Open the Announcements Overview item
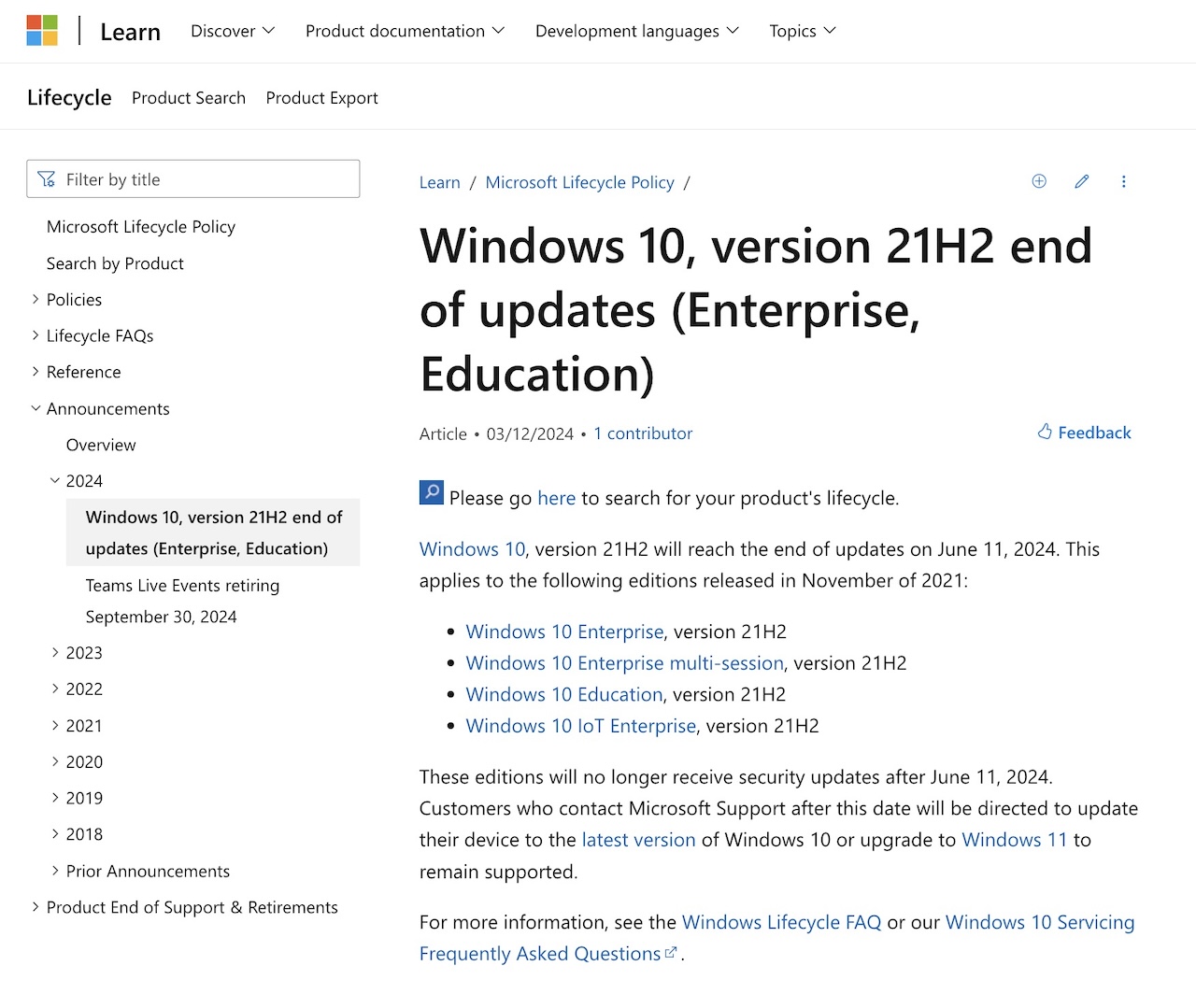 (101, 445)
